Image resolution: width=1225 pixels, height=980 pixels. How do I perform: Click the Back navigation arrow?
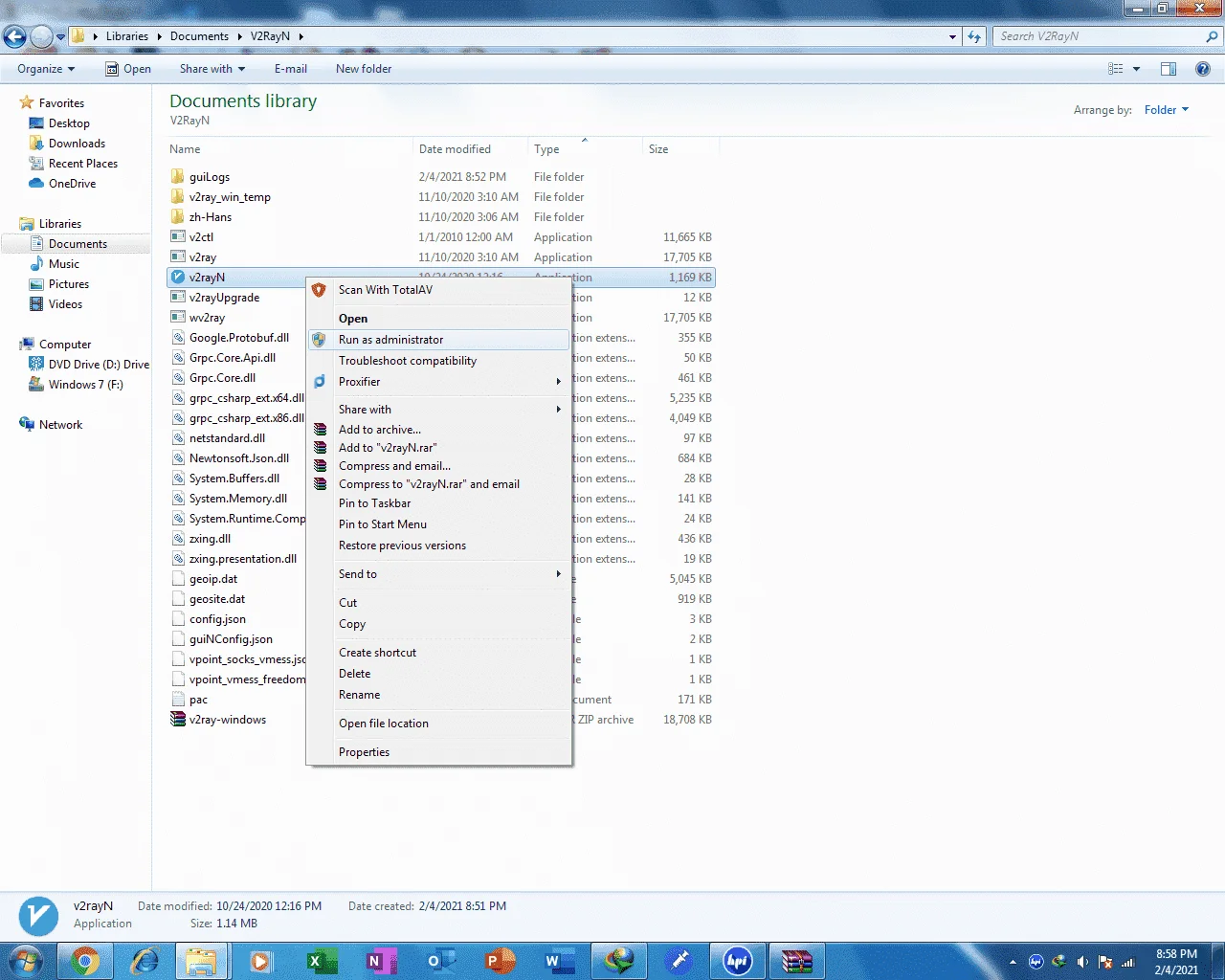14,36
